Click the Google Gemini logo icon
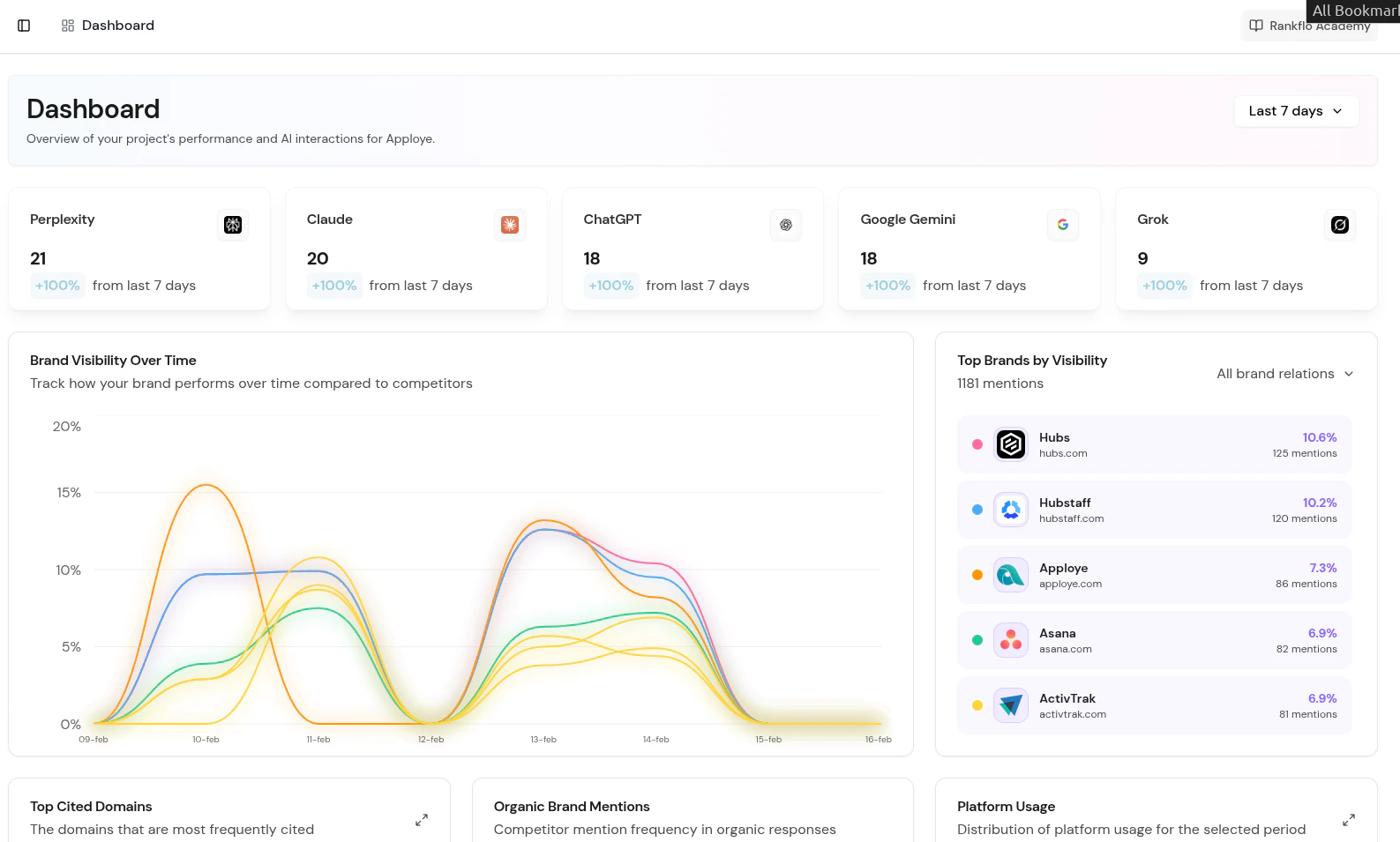 (x=1063, y=225)
